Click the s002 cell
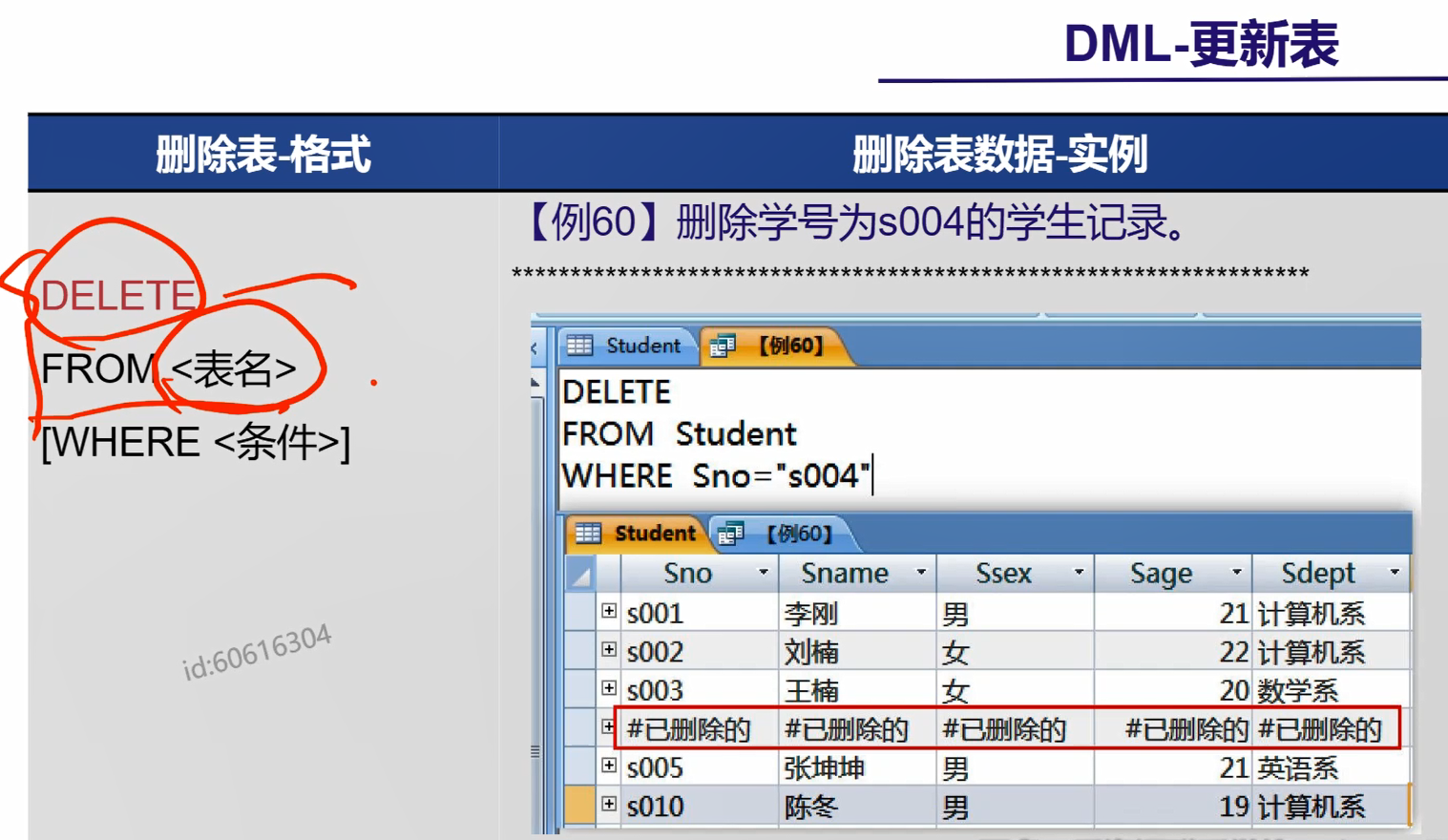This screenshot has width=1448, height=840. point(700,652)
